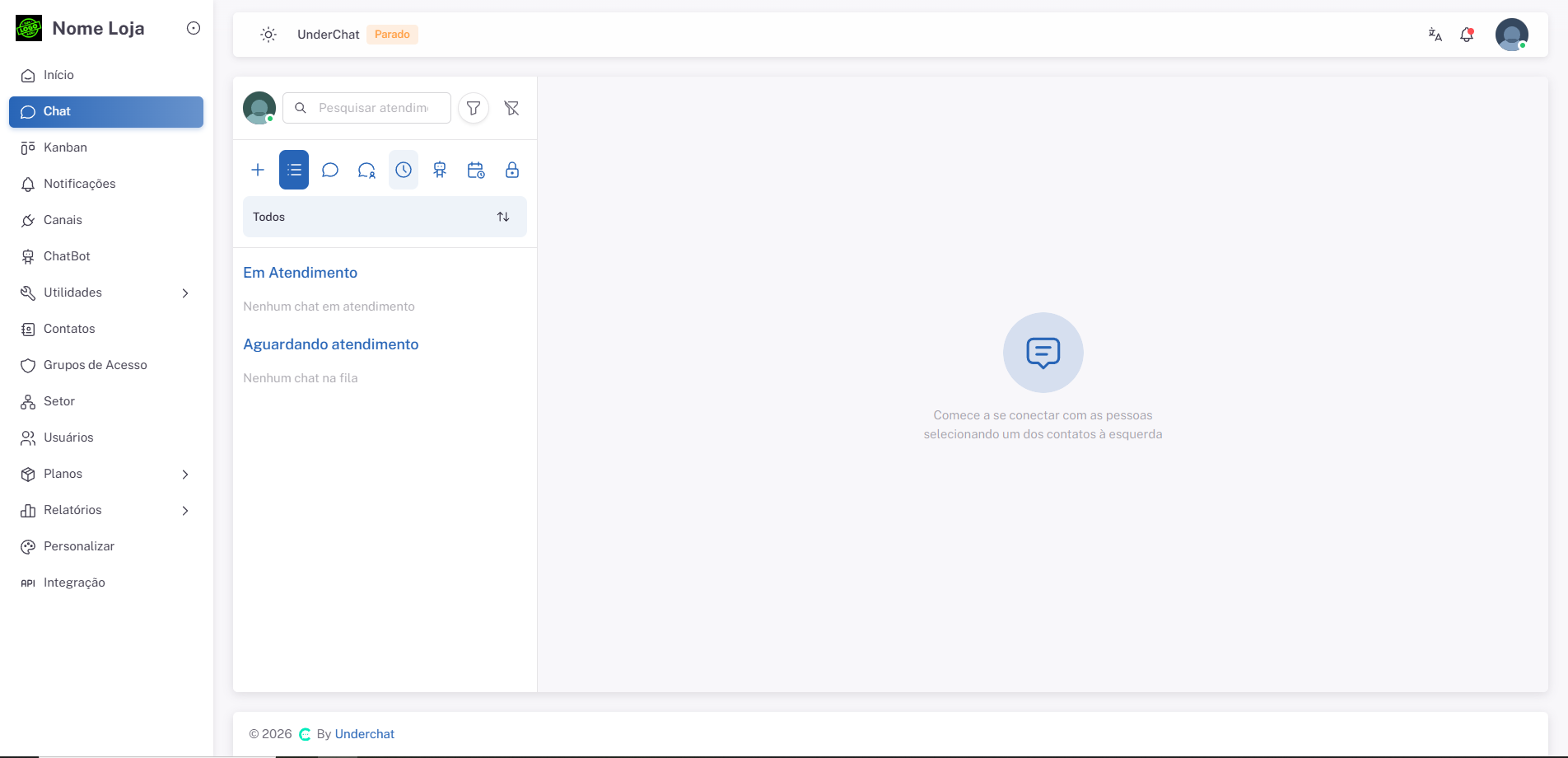Screen dimensions: 1568x758
Task: Open language translation icon in header
Action: tap(1435, 35)
